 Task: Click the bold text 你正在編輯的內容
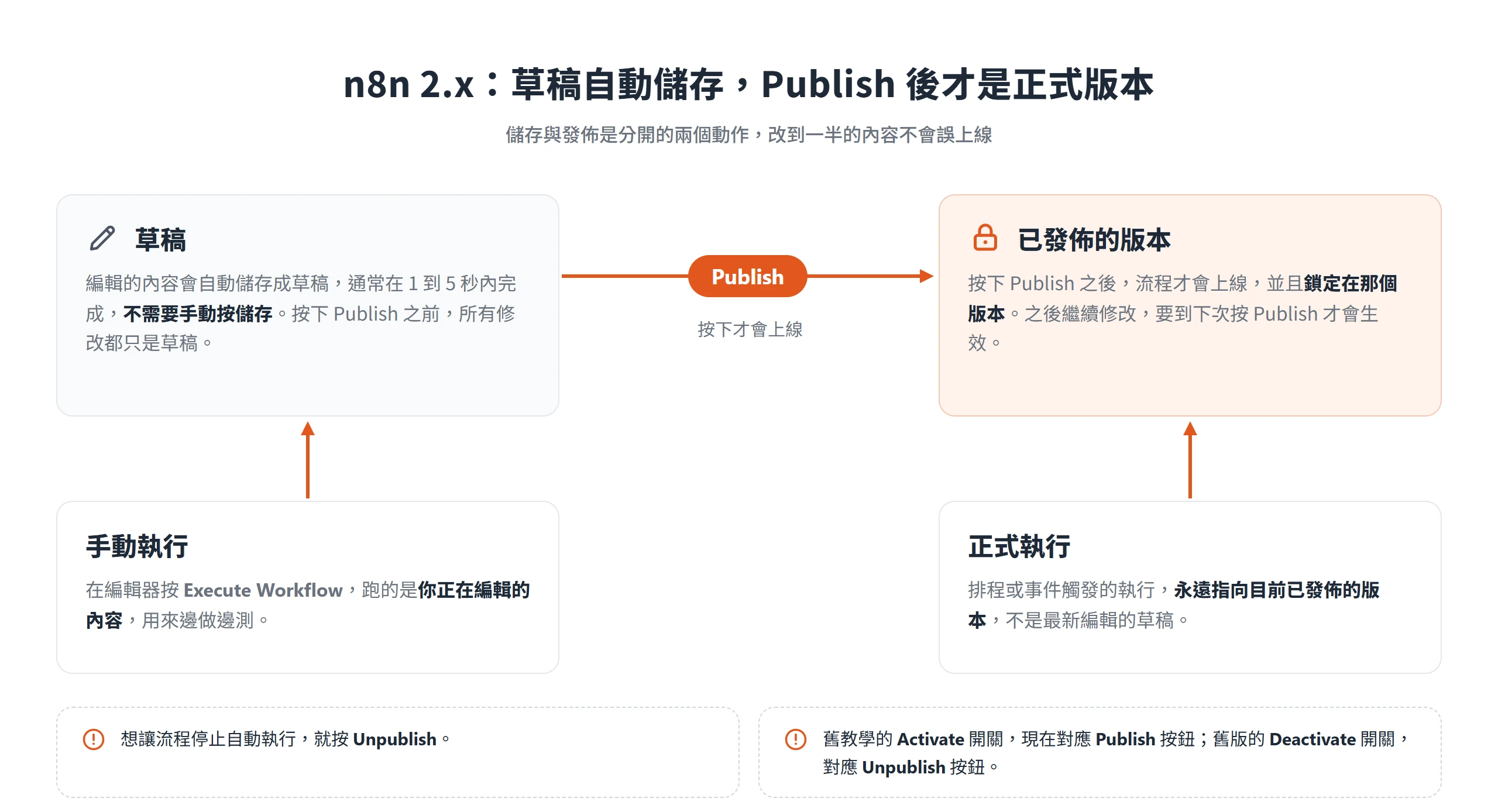tap(308, 605)
